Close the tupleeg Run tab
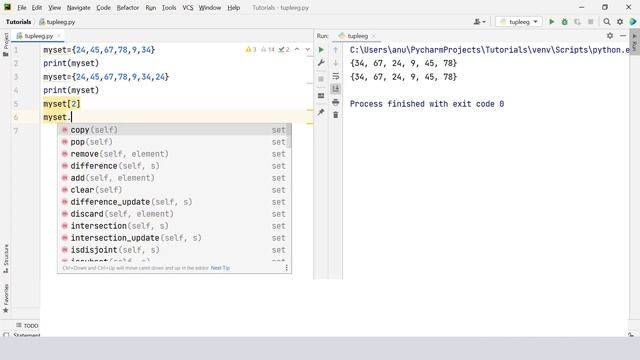Image resolution: width=640 pixels, height=360 pixels. (x=373, y=36)
